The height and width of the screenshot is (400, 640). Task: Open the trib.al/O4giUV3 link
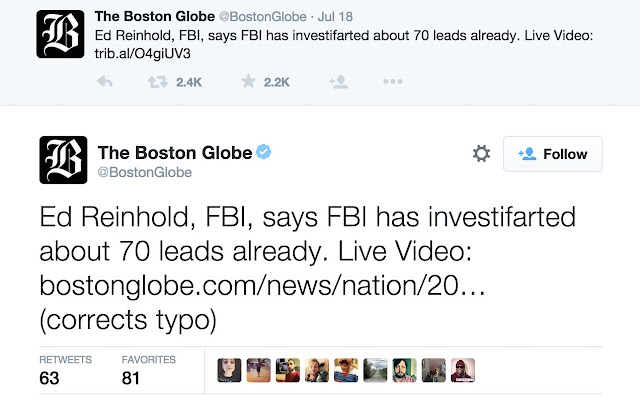tap(142, 53)
